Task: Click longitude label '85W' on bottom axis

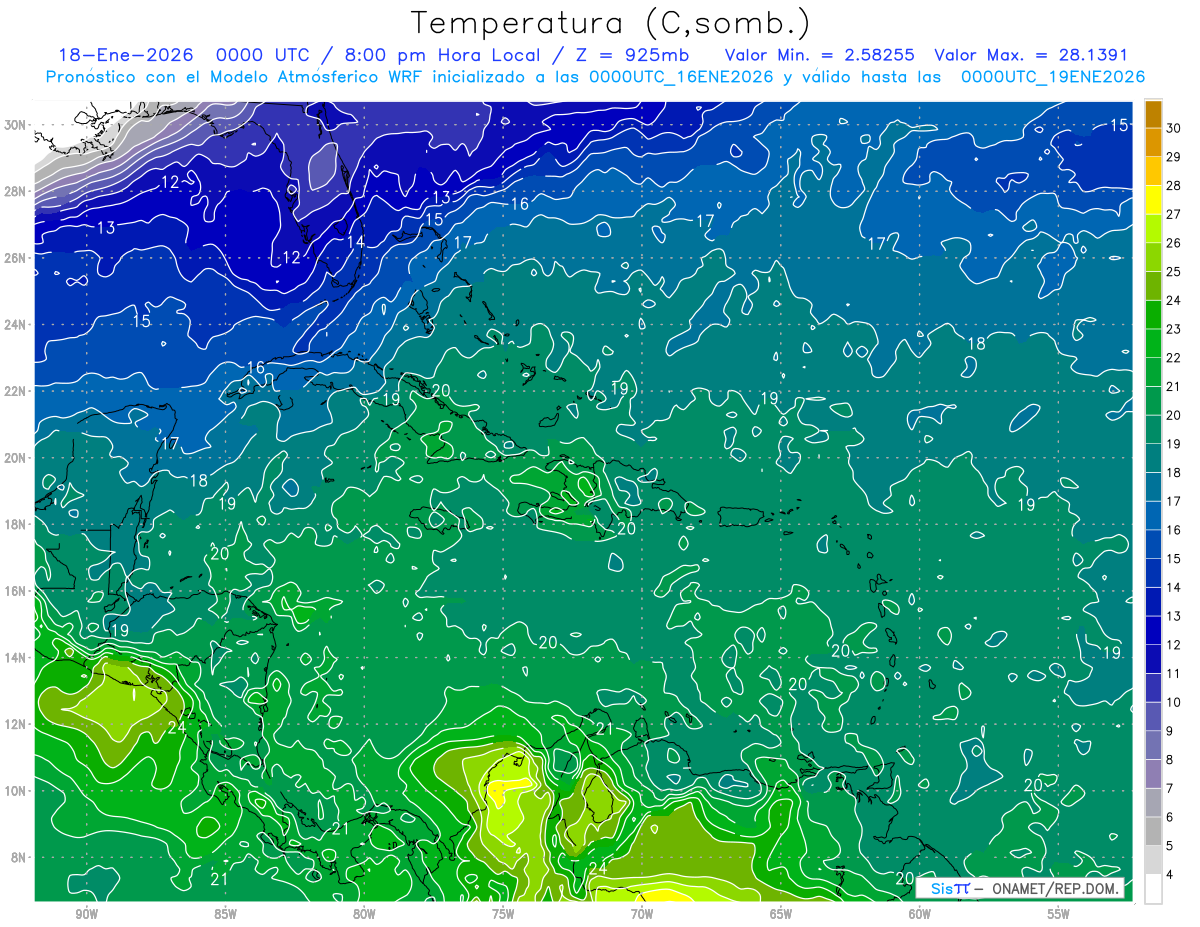Action: 226,915
